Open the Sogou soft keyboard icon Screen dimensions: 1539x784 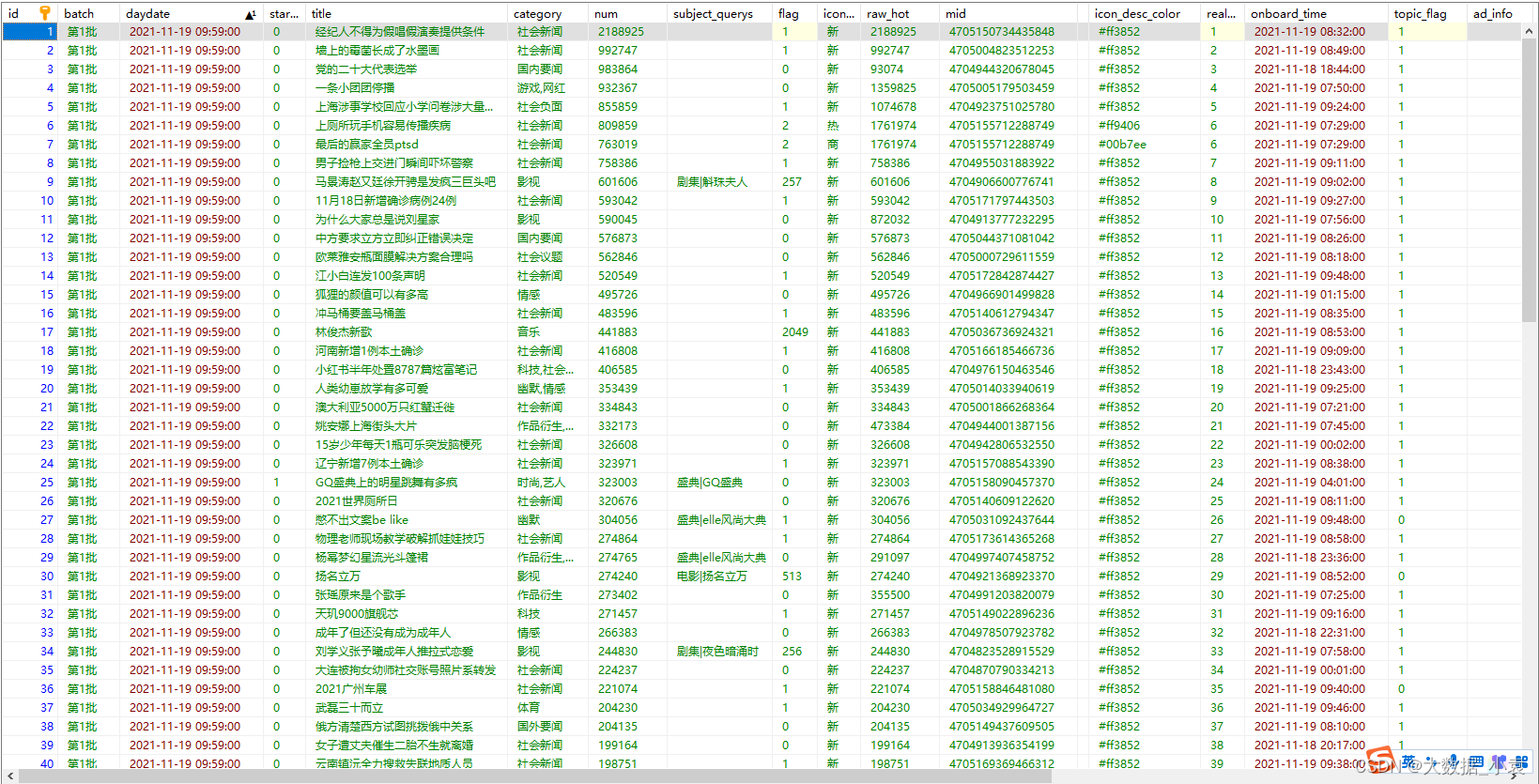coord(1475,761)
